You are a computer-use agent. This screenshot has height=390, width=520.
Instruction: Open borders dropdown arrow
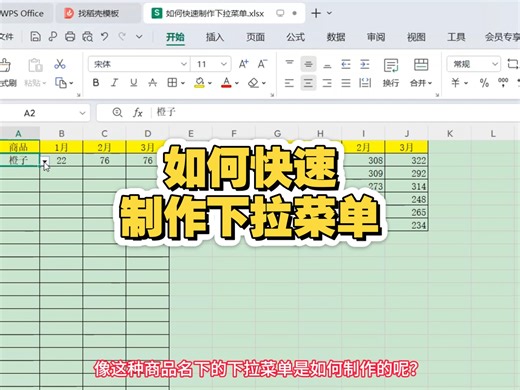click(183, 83)
